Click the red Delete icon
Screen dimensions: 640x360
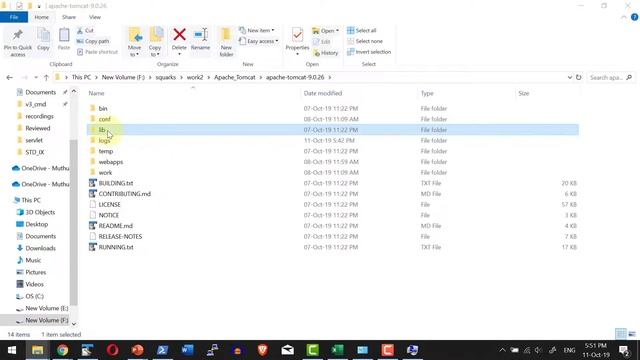point(179,35)
